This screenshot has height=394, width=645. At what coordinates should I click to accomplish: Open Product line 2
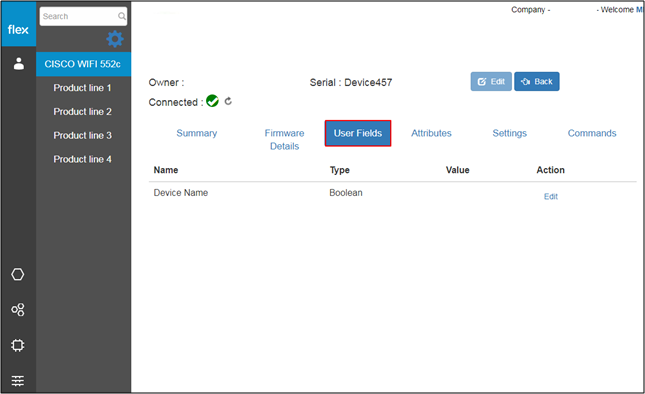(82, 111)
